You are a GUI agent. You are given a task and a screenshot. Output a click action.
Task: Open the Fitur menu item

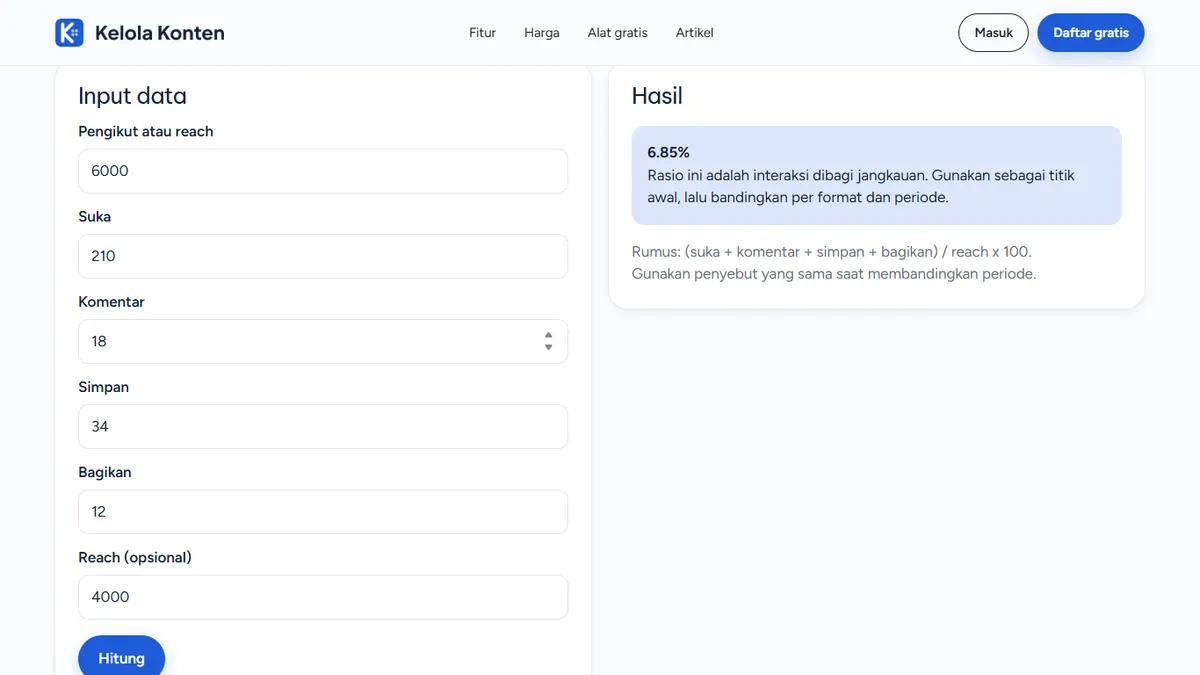(x=482, y=33)
